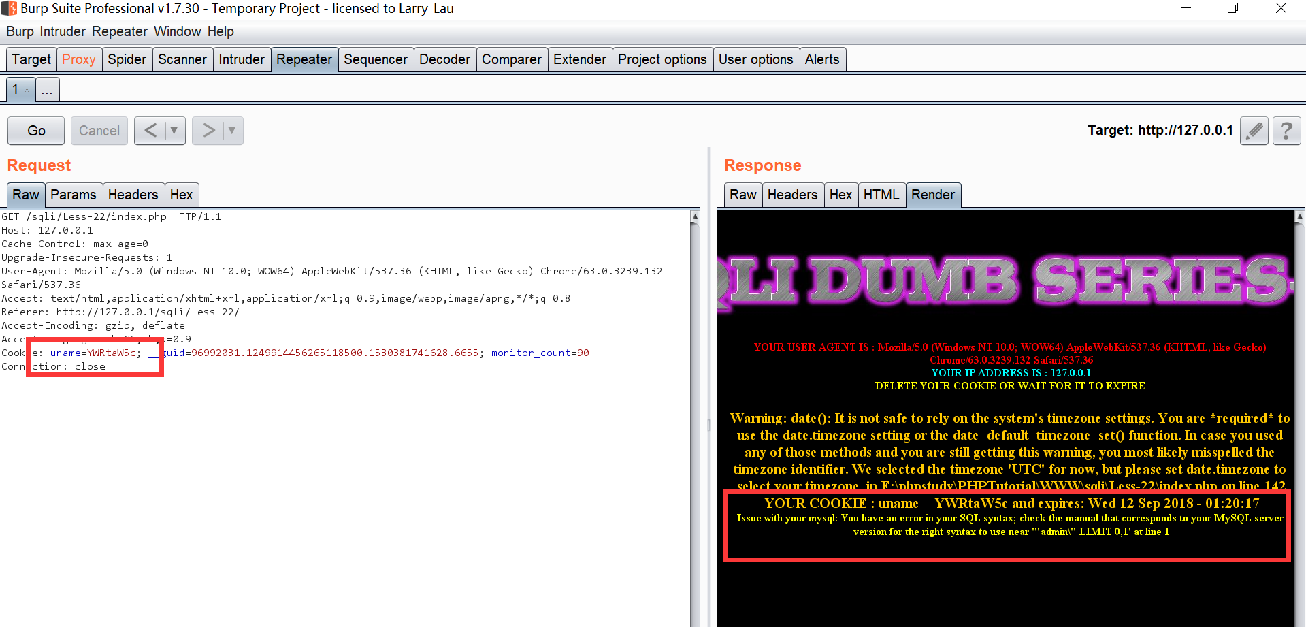Go back to previous request arrow
Viewport: 1307px width, 627px height.
149,130
